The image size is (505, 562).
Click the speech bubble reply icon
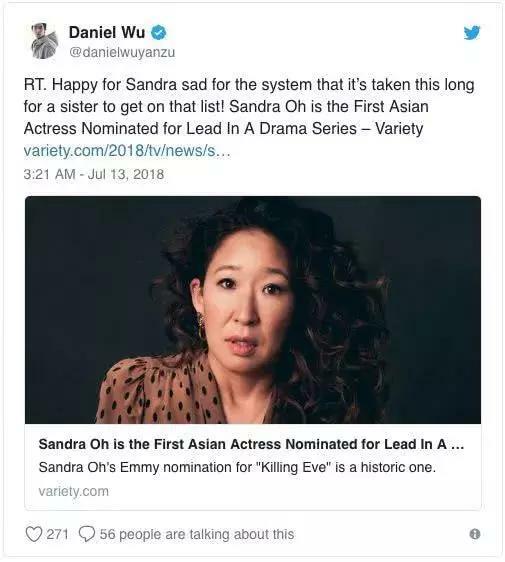pos(87,534)
